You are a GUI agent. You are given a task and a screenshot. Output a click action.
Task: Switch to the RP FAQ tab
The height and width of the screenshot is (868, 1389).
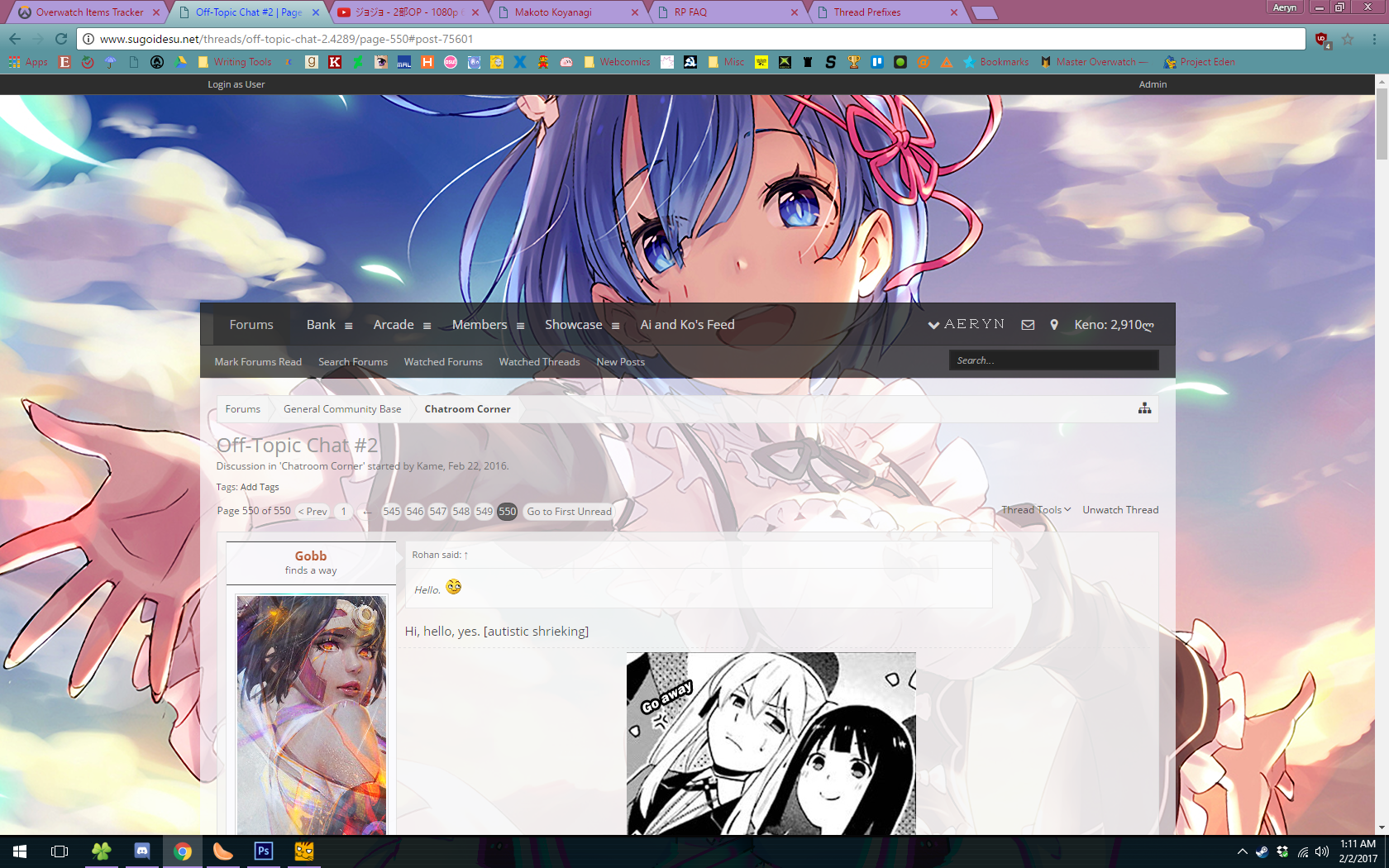click(x=727, y=12)
